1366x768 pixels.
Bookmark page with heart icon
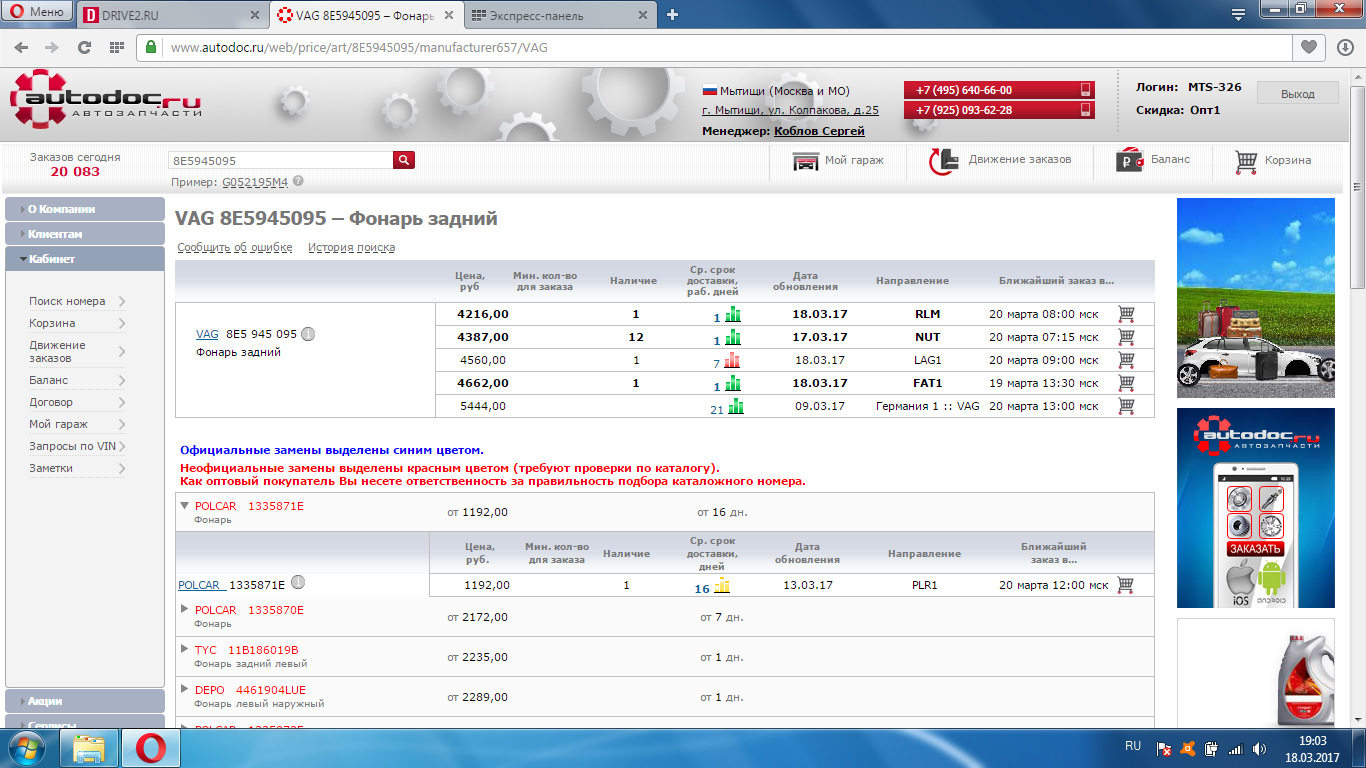tap(1307, 47)
